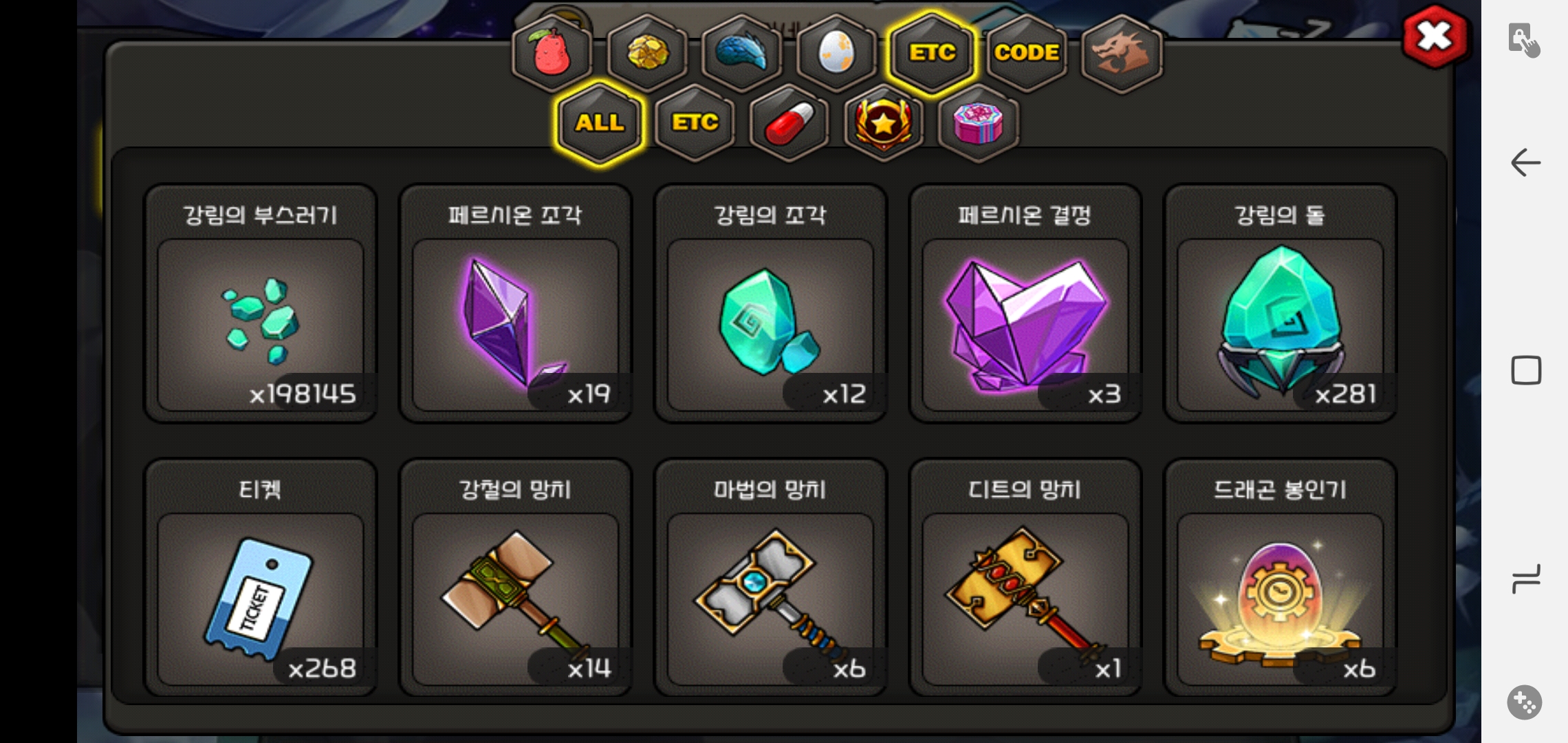Switch to the blue dragon scale tab

click(742, 54)
